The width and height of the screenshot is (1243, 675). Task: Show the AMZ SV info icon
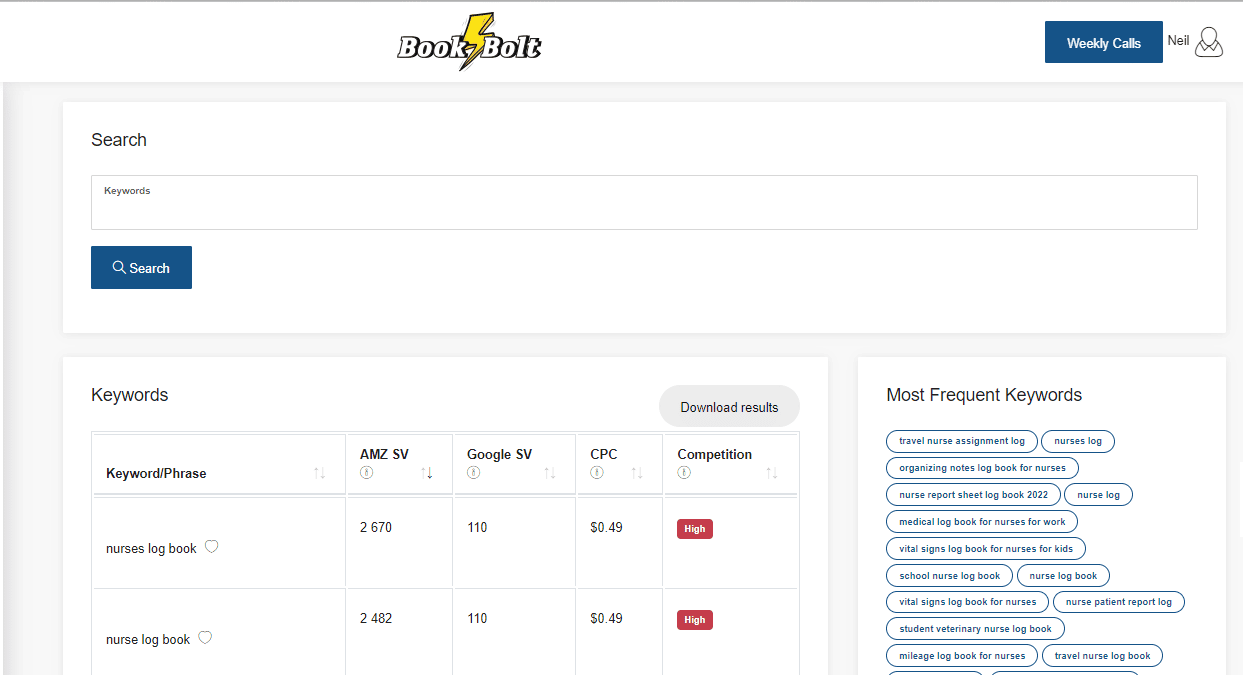coord(366,473)
